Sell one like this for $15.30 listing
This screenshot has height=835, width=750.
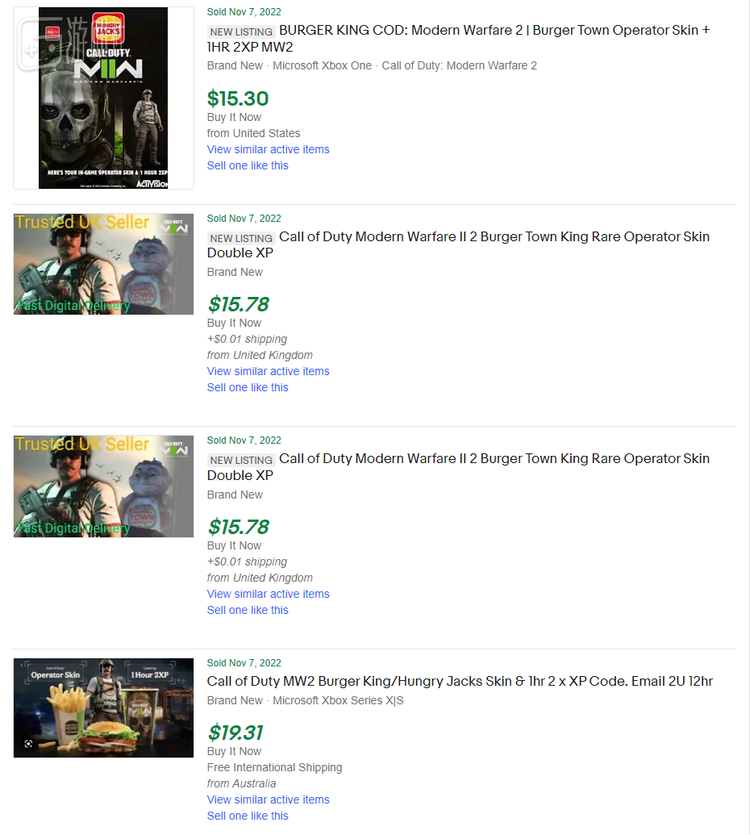248,166
